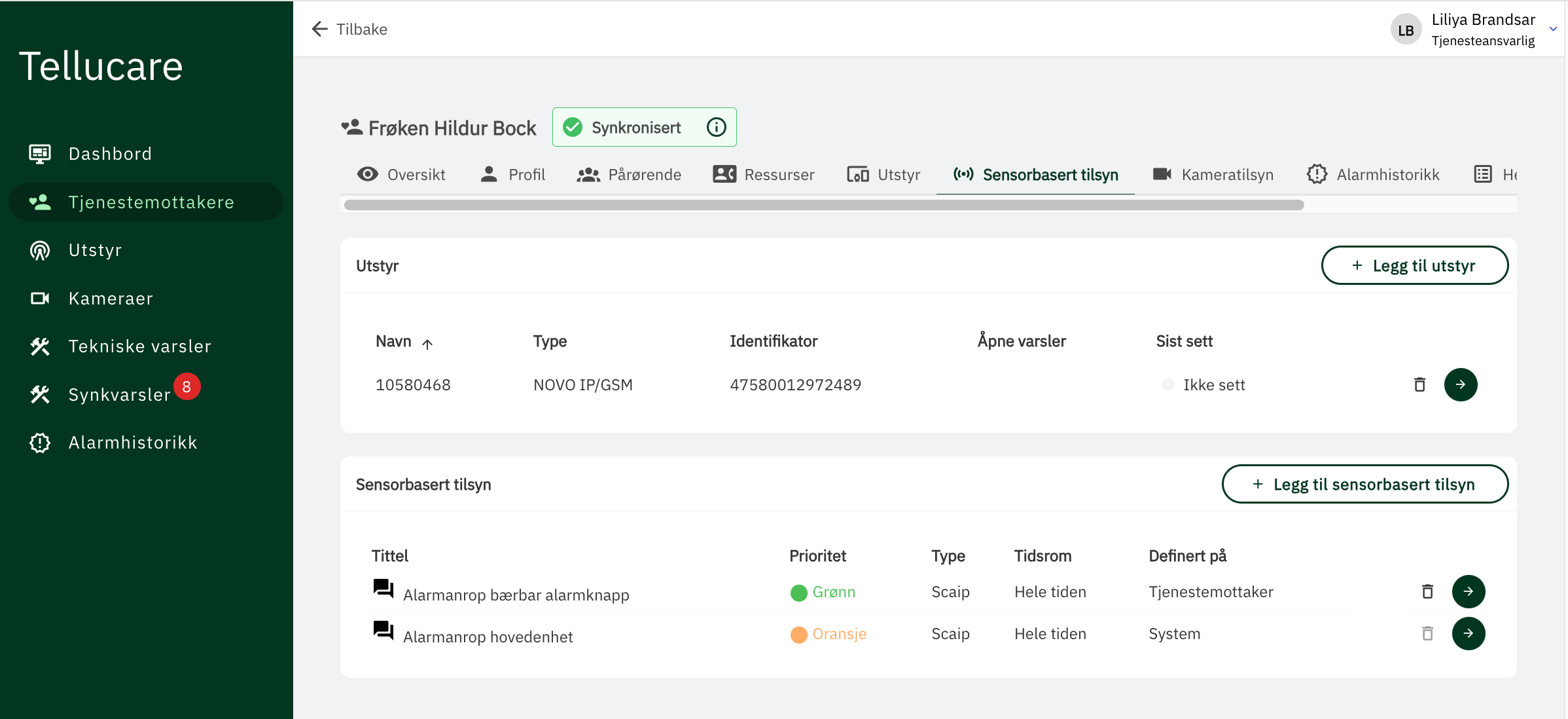Expand the Liliya Brandsar user menu chevron
This screenshot has height=719, width=1568.
coord(1553,29)
